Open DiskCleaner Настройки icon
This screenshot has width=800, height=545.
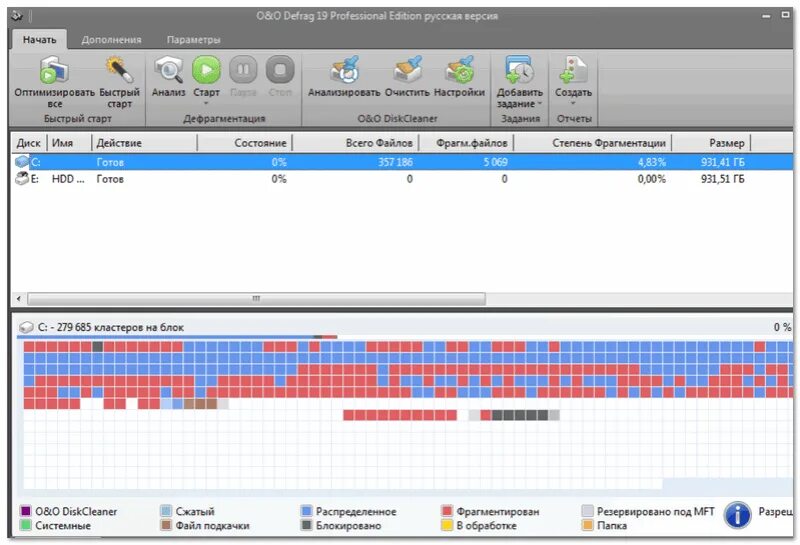click(x=459, y=70)
